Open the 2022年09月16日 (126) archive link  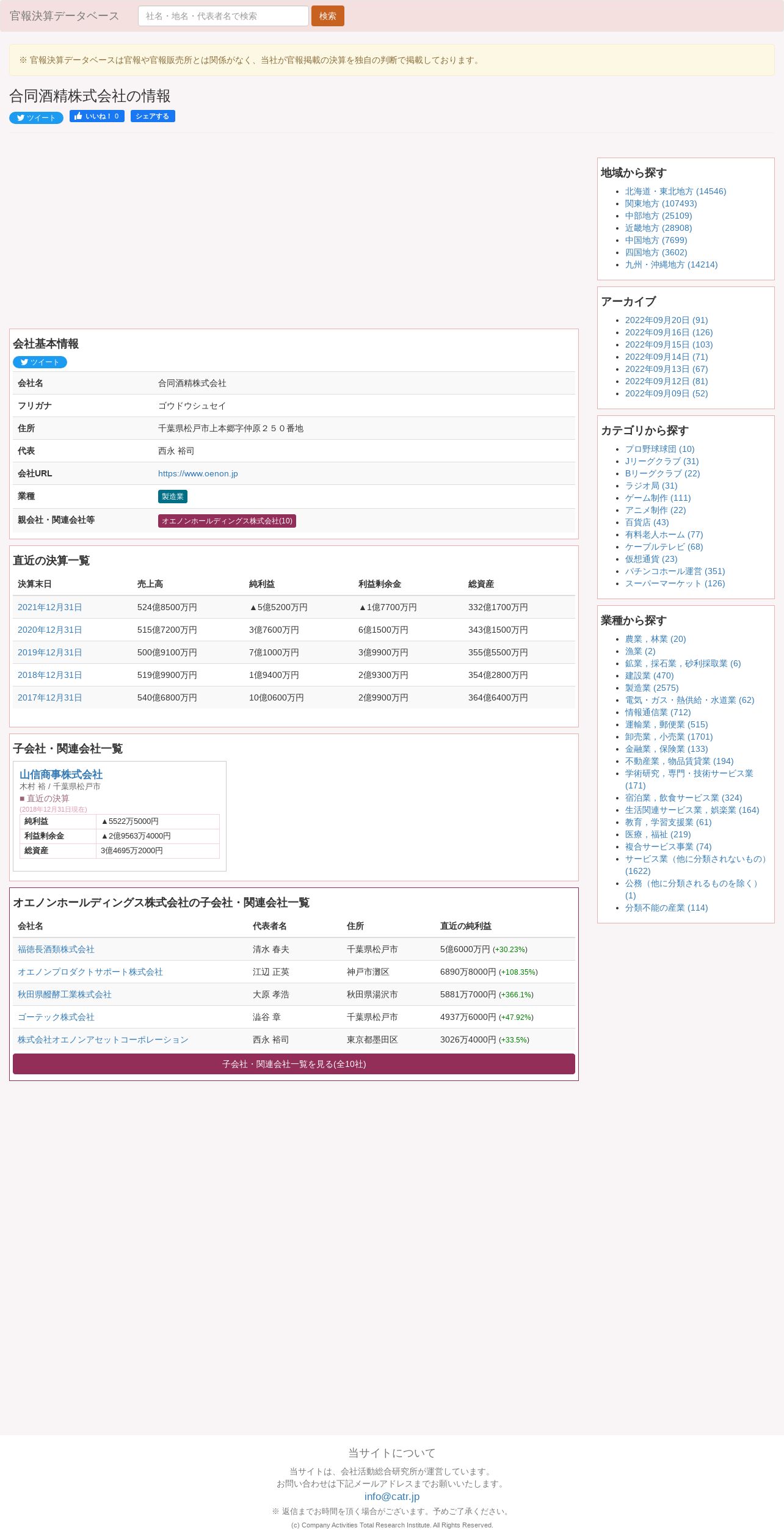(669, 332)
